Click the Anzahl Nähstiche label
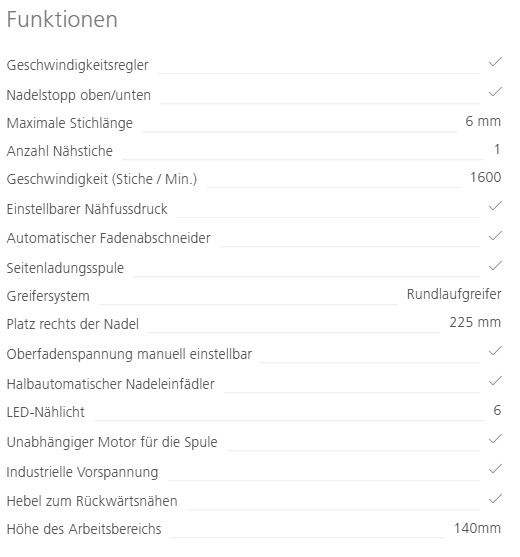This screenshot has width=520, height=557. pos(60,151)
